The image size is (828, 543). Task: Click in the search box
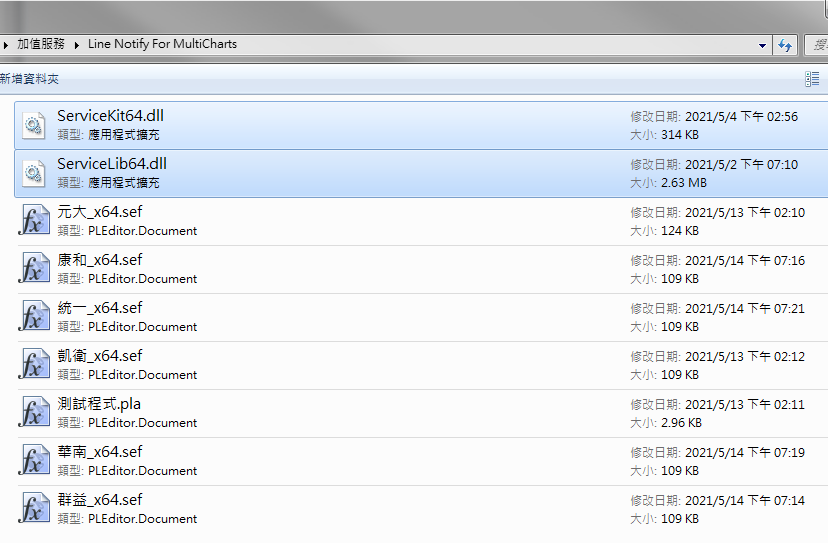coord(816,45)
